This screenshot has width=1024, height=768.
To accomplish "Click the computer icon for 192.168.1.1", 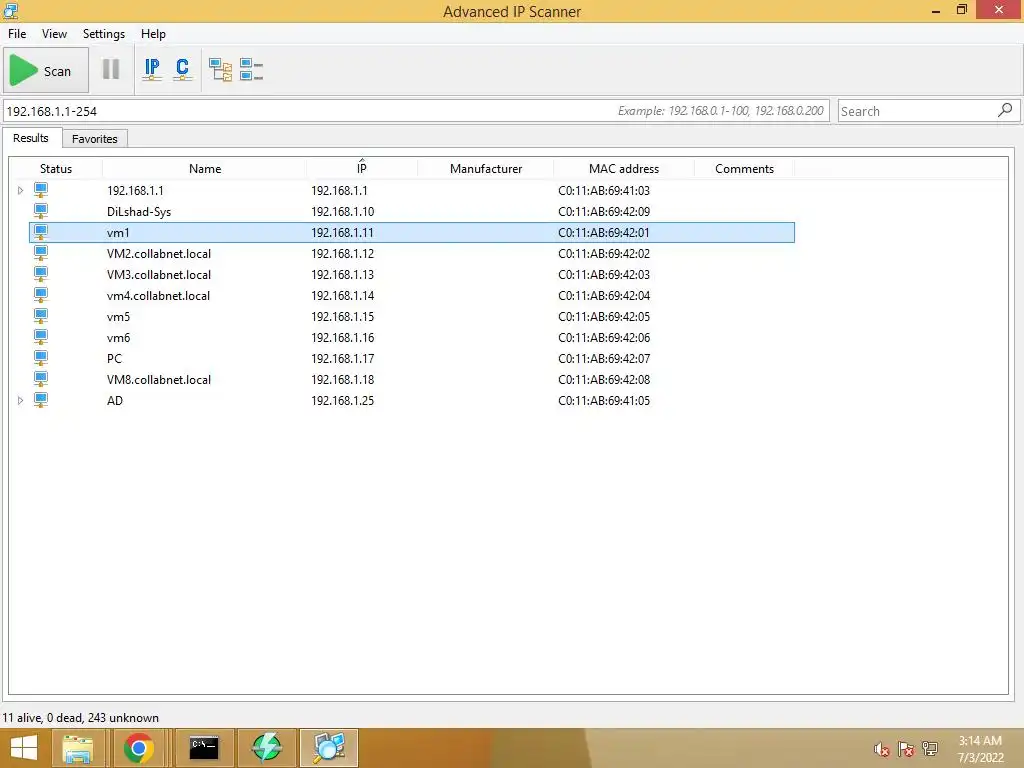I will [x=40, y=190].
